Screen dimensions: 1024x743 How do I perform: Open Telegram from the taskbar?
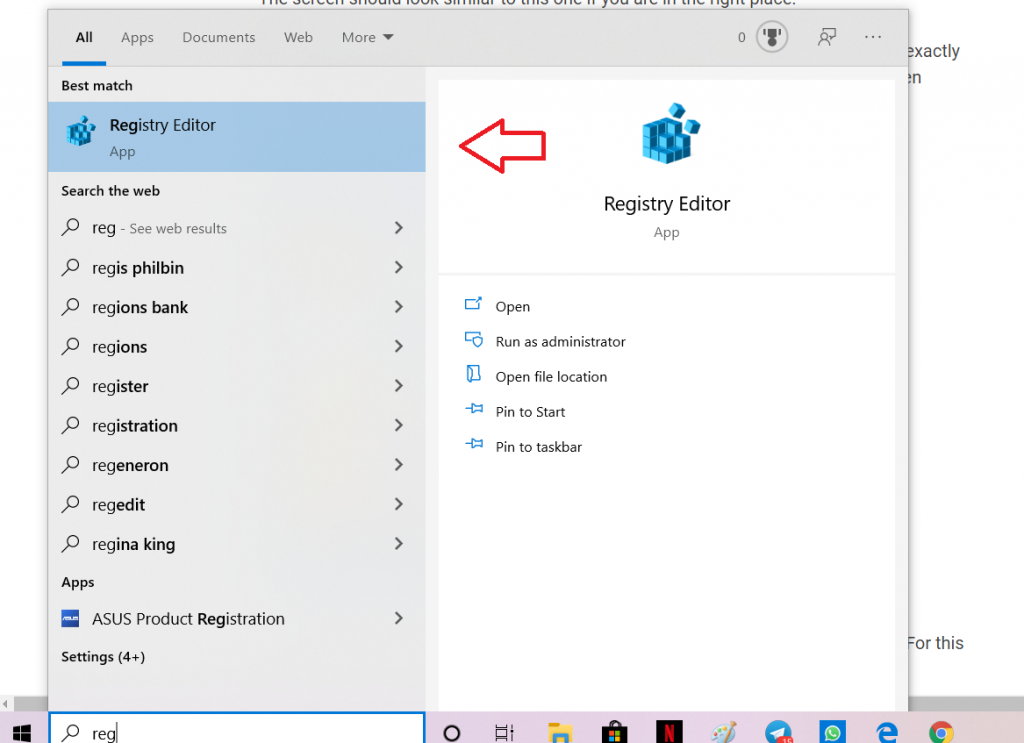778,733
